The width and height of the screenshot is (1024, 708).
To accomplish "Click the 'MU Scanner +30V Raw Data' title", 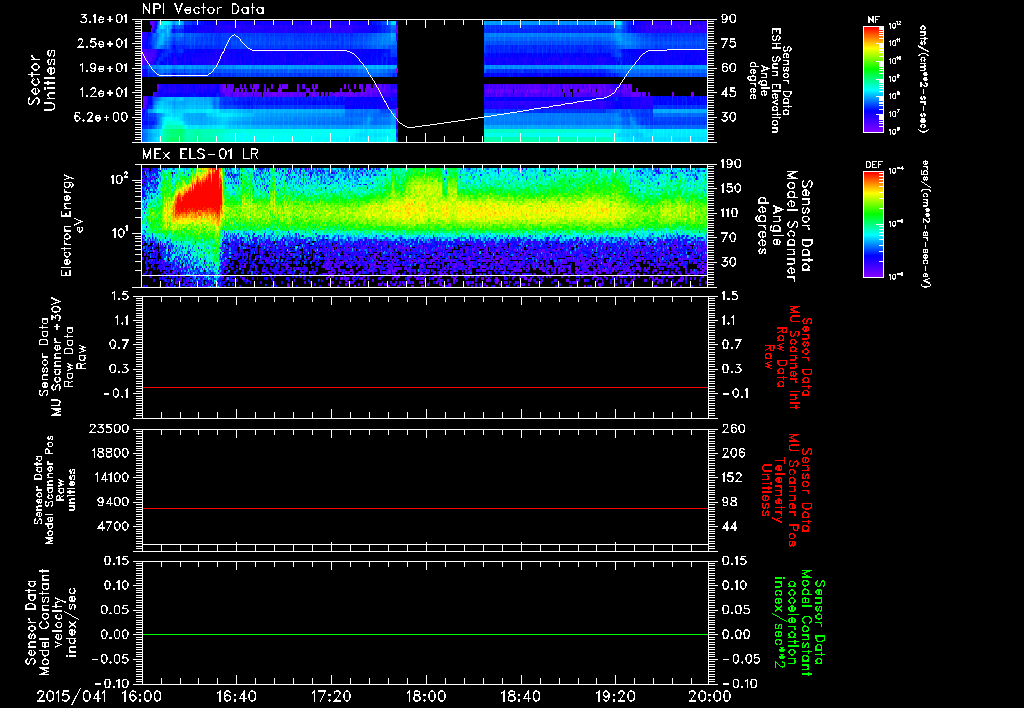I will (x=61, y=357).
